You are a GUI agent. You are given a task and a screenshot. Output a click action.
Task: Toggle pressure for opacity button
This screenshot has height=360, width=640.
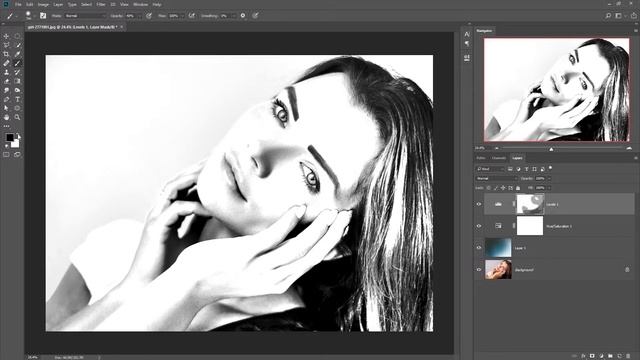pos(149,16)
